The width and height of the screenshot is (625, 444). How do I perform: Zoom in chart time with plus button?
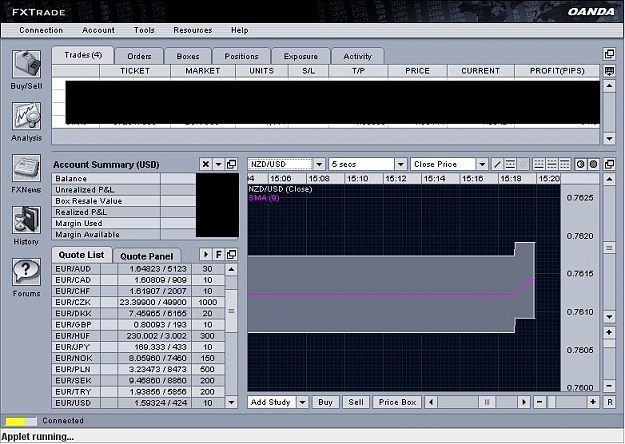point(593,402)
